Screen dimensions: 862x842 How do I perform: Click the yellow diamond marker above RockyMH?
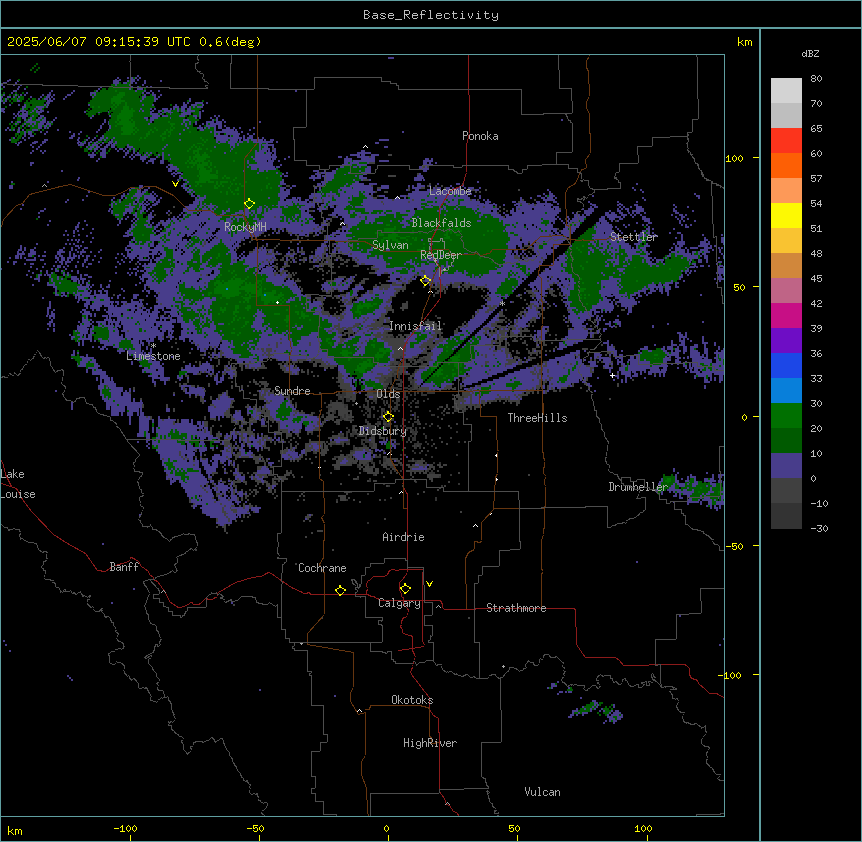[249, 204]
